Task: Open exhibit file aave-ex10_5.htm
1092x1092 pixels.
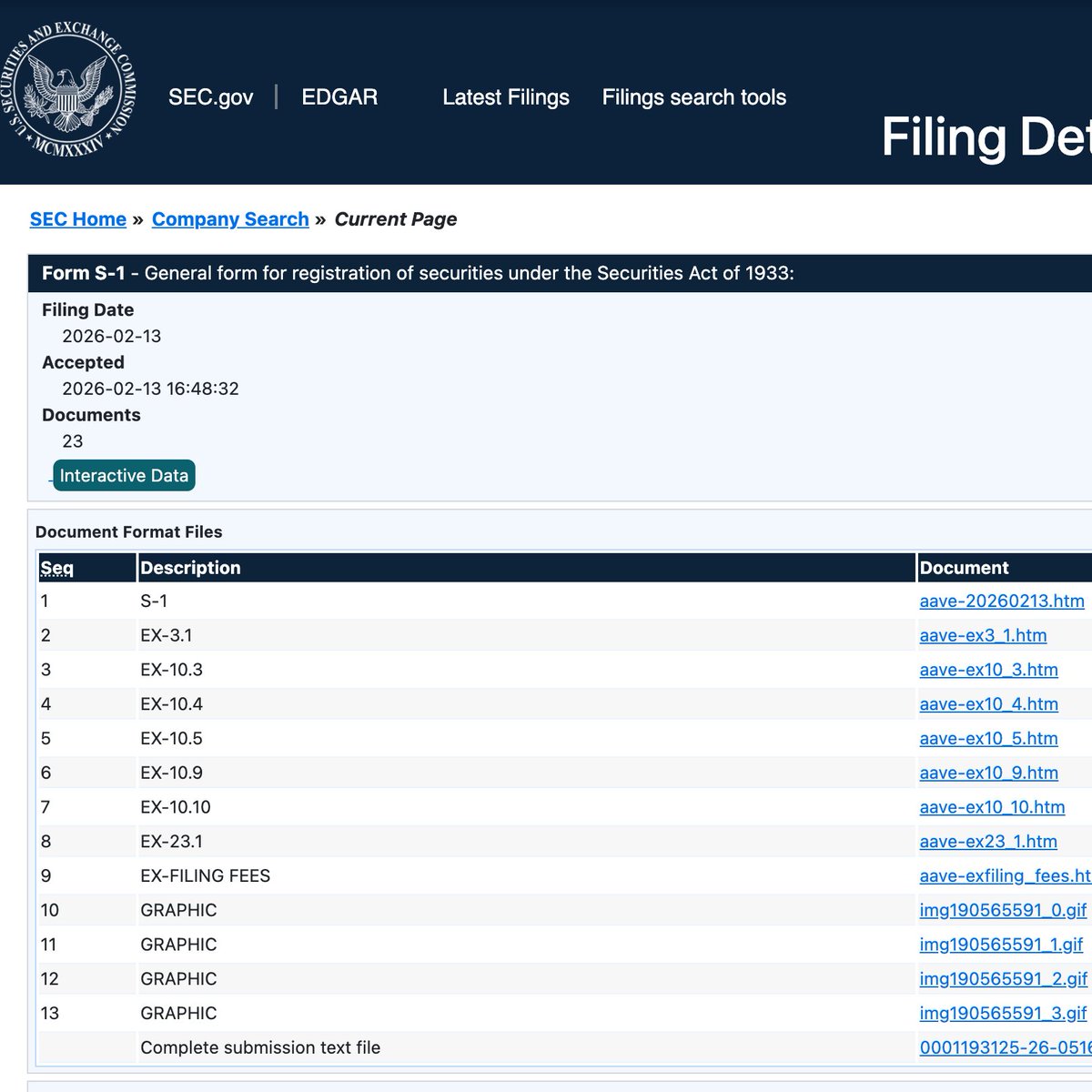Action: (x=988, y=738)
